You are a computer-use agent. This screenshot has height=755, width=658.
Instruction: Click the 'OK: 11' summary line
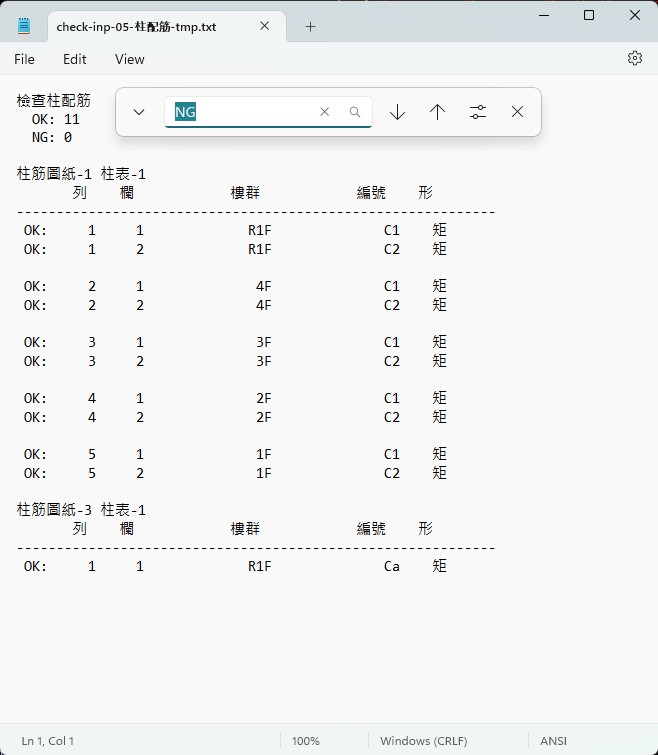point(55,119)
